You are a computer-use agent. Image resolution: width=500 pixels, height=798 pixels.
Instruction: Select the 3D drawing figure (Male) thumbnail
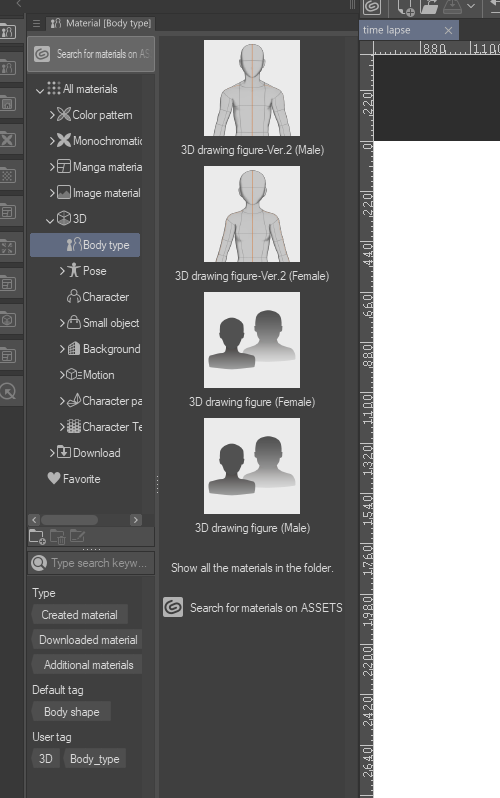coord(252,466)
